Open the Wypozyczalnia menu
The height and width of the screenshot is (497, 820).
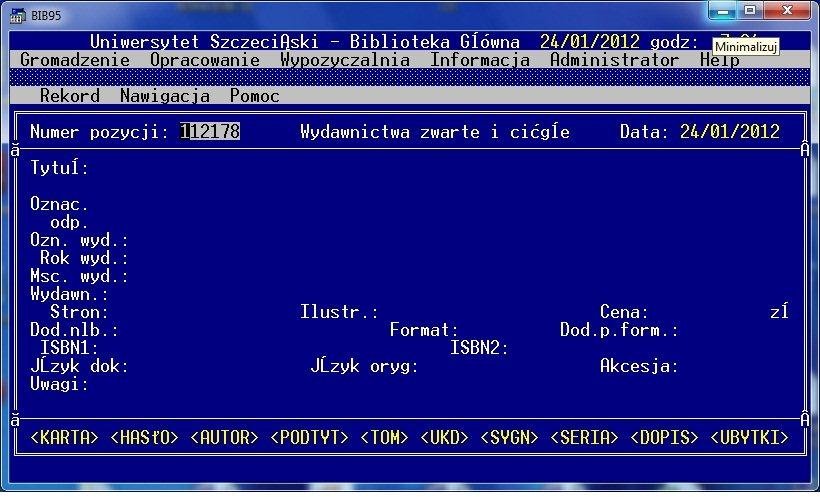pos(345,60)
